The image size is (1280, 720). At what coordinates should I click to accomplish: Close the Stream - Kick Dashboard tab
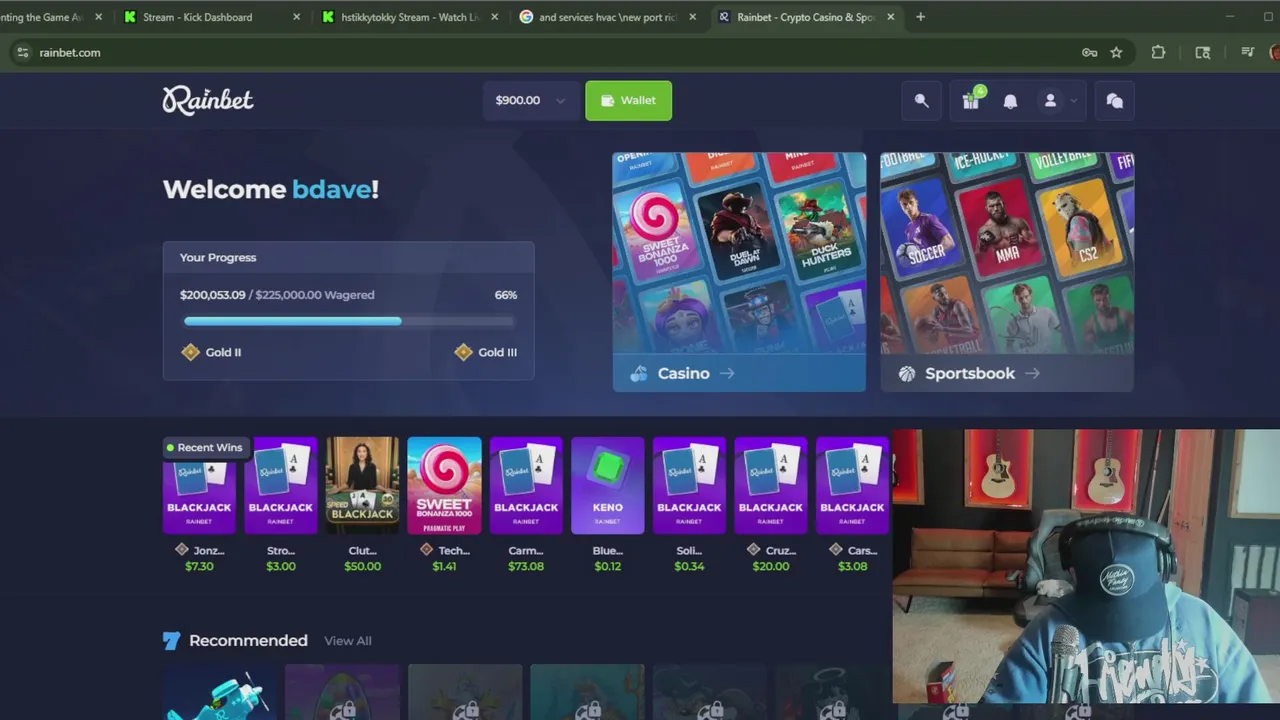[x=296, y=17]
